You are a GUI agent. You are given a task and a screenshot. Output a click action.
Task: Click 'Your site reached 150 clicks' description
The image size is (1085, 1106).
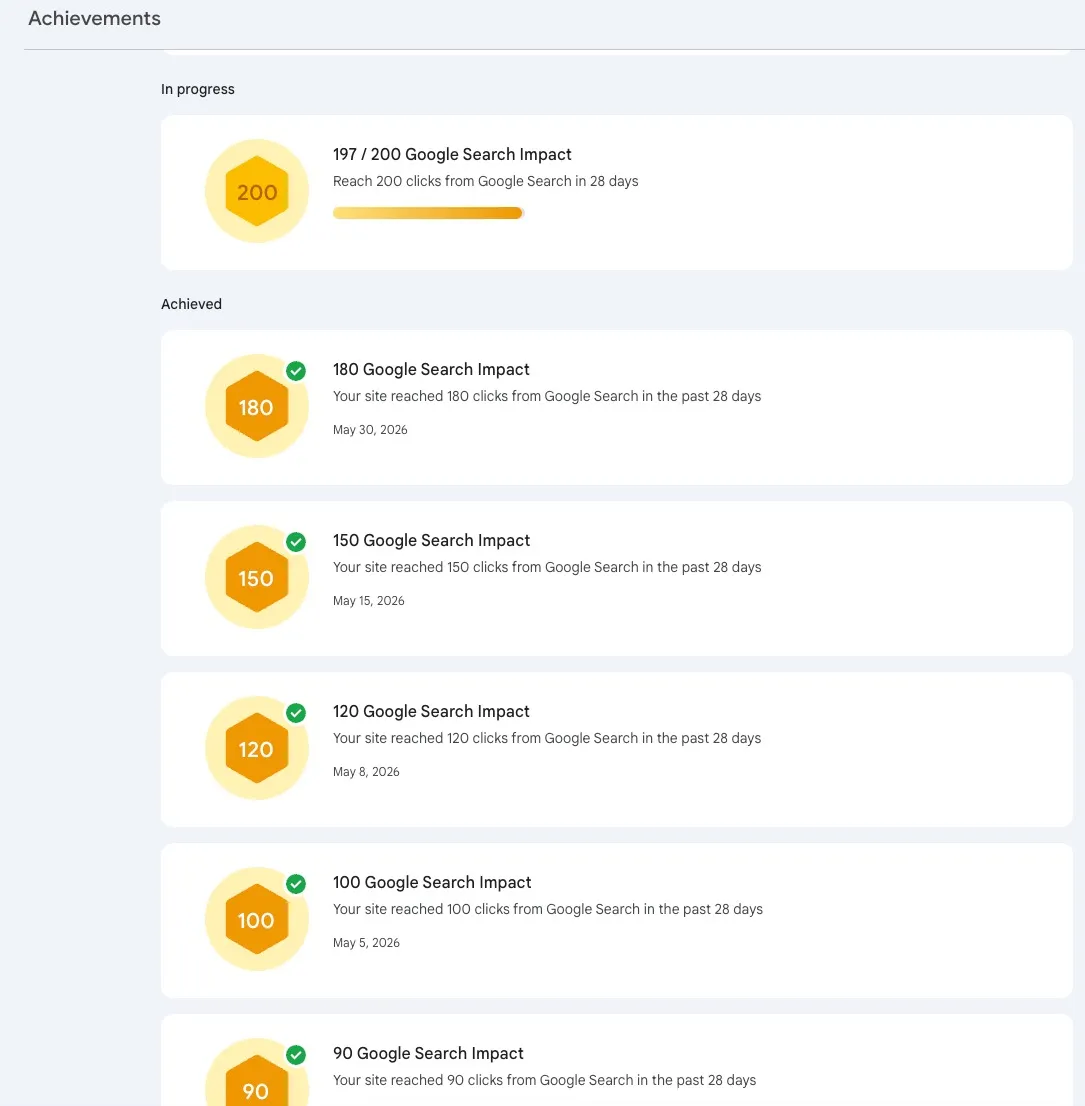pyautogui.click(x=547, y=567)
